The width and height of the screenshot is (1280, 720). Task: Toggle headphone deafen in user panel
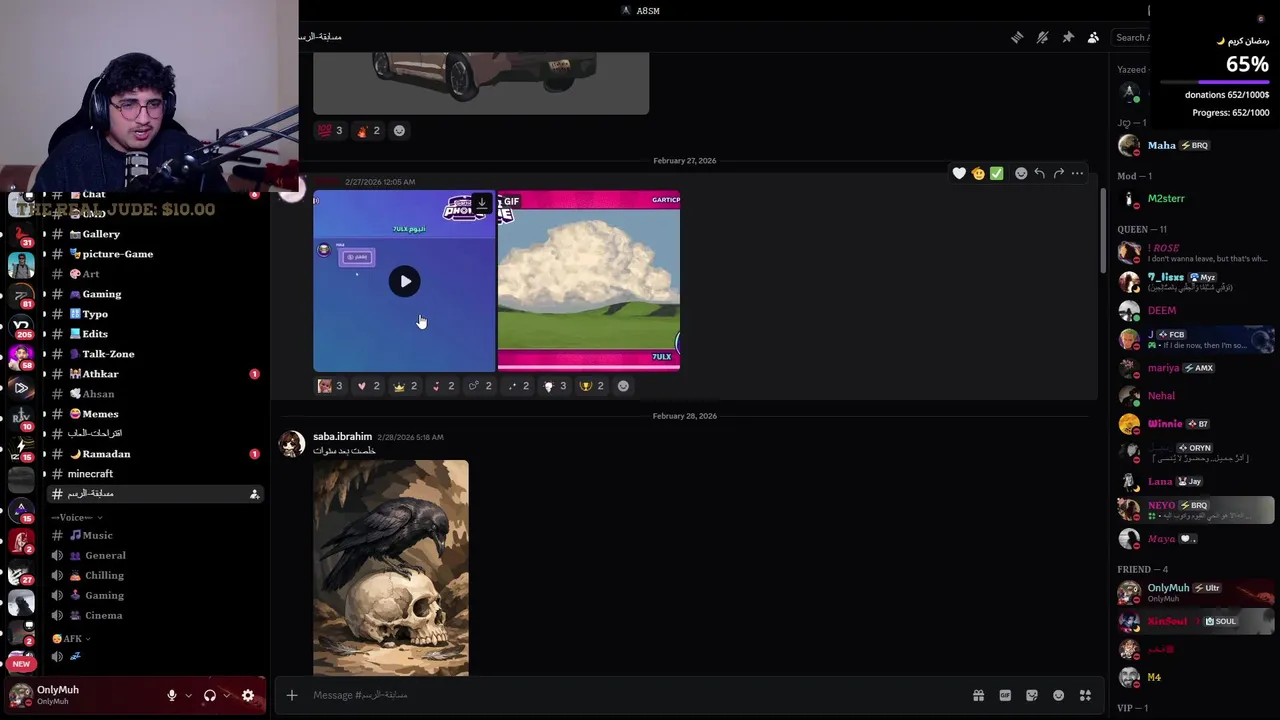pyautogui.click(x=210, y=695)
